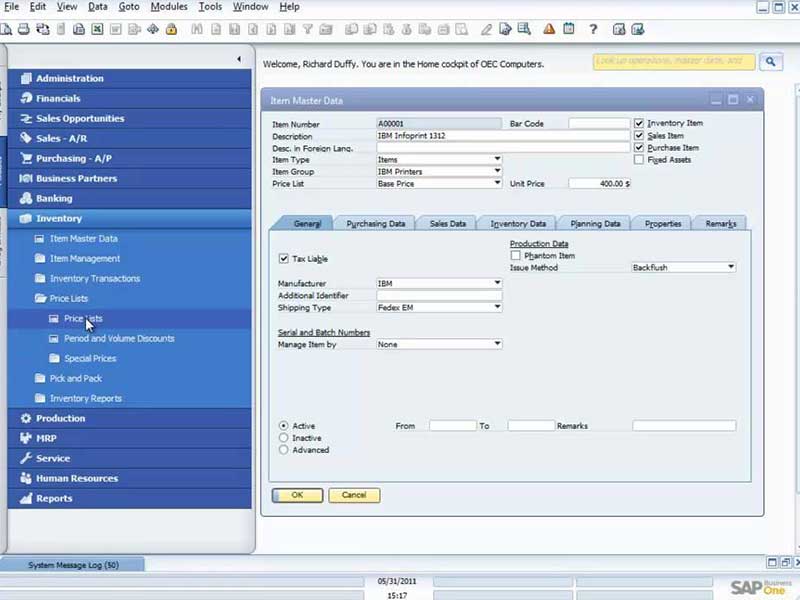Click the search magnifier beside the lookup field
Viewport: 800px width, 600px height.
[768, 62]
